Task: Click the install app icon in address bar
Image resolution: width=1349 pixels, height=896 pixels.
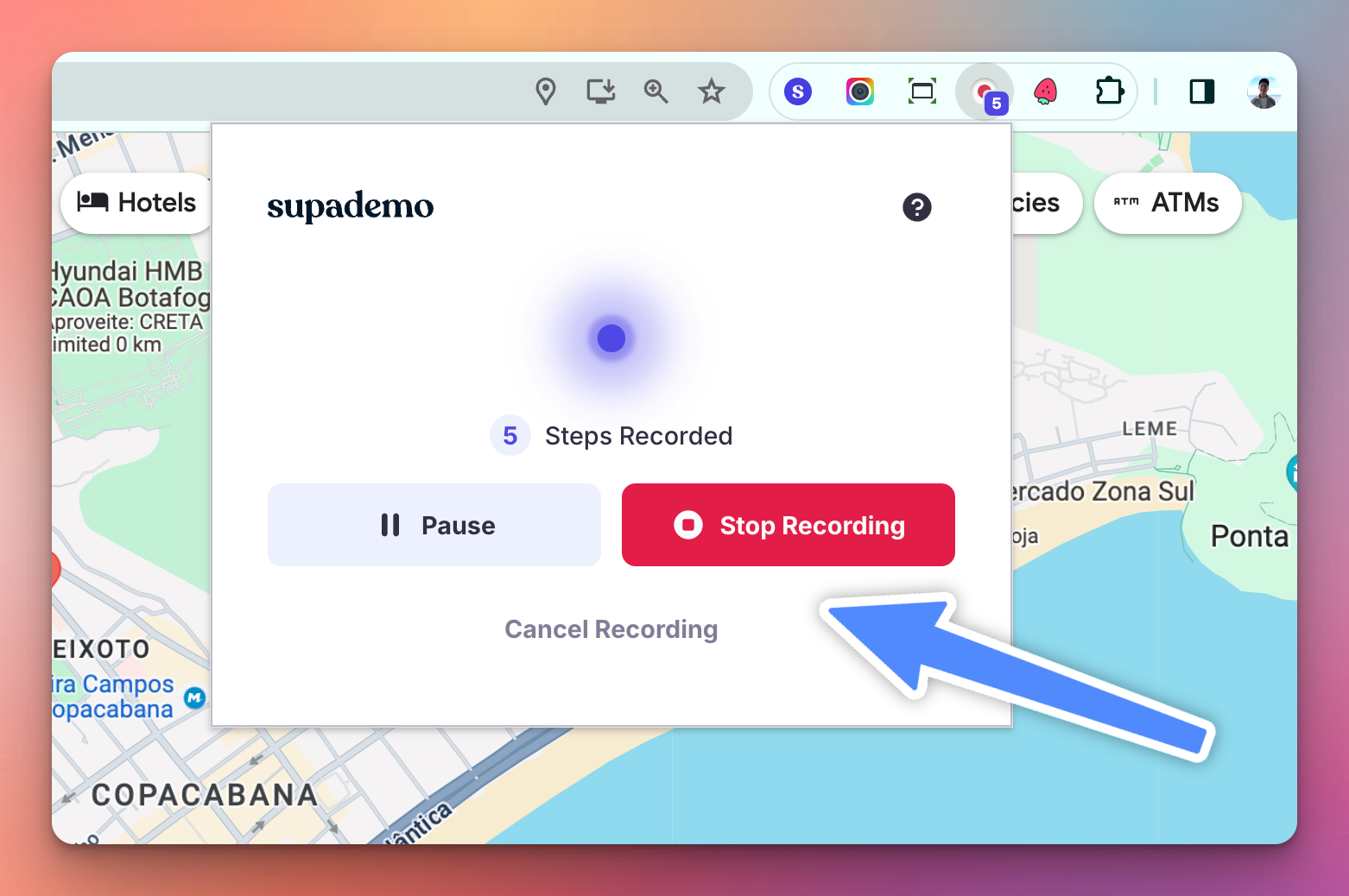Action: click(x=601, y=91)
